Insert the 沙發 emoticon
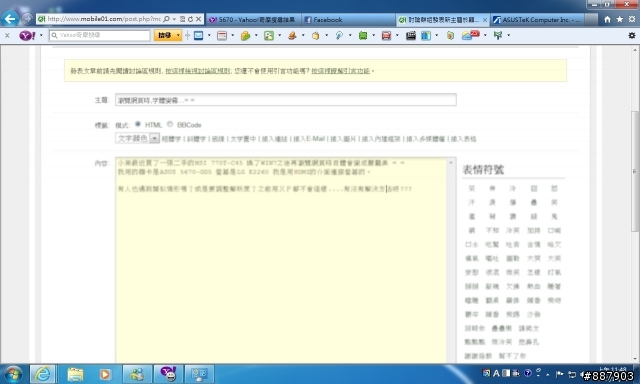Viewport: 640px width, 384px height. (x=533, y=314)
